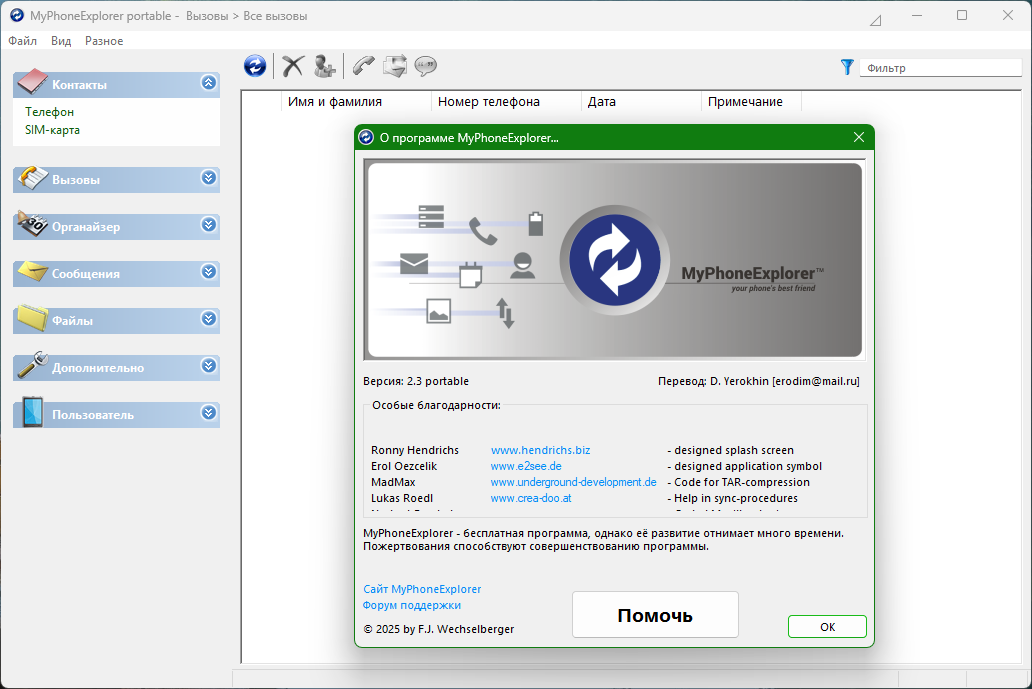The height and width of the screenshot is (689, 1032).
Task: Select SIM-карта under Контакты
Action: pyautogui.click(x=52, y=130)
